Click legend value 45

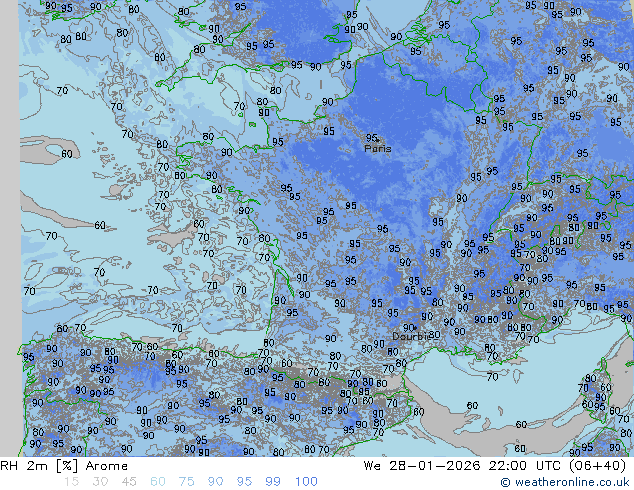[129, 482]
